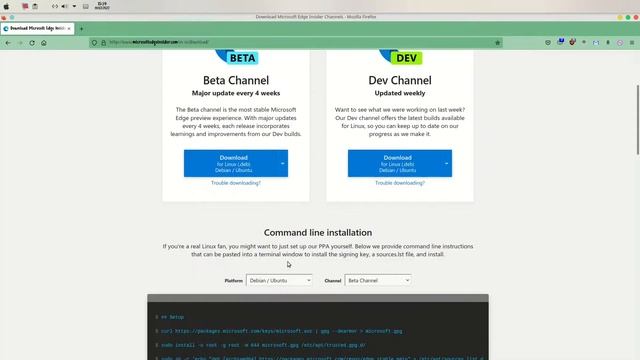Open the Apple logo system menu
This screenshot has width=640, height=360.
coord(6,7)
